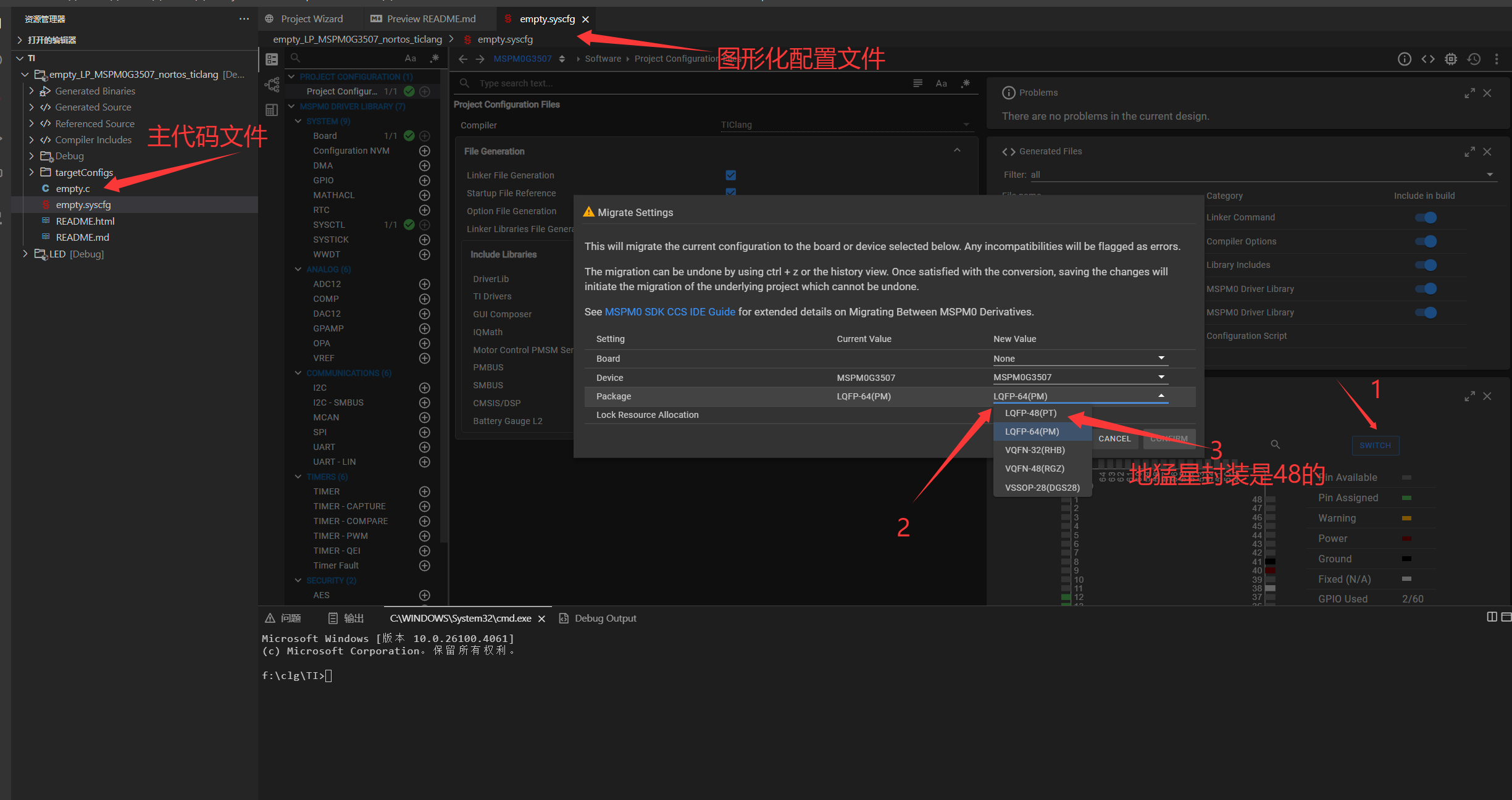Expand the Problems panel to full size
The height and width of the screenshot is (800, 1512).
(x=1469, y=93)
